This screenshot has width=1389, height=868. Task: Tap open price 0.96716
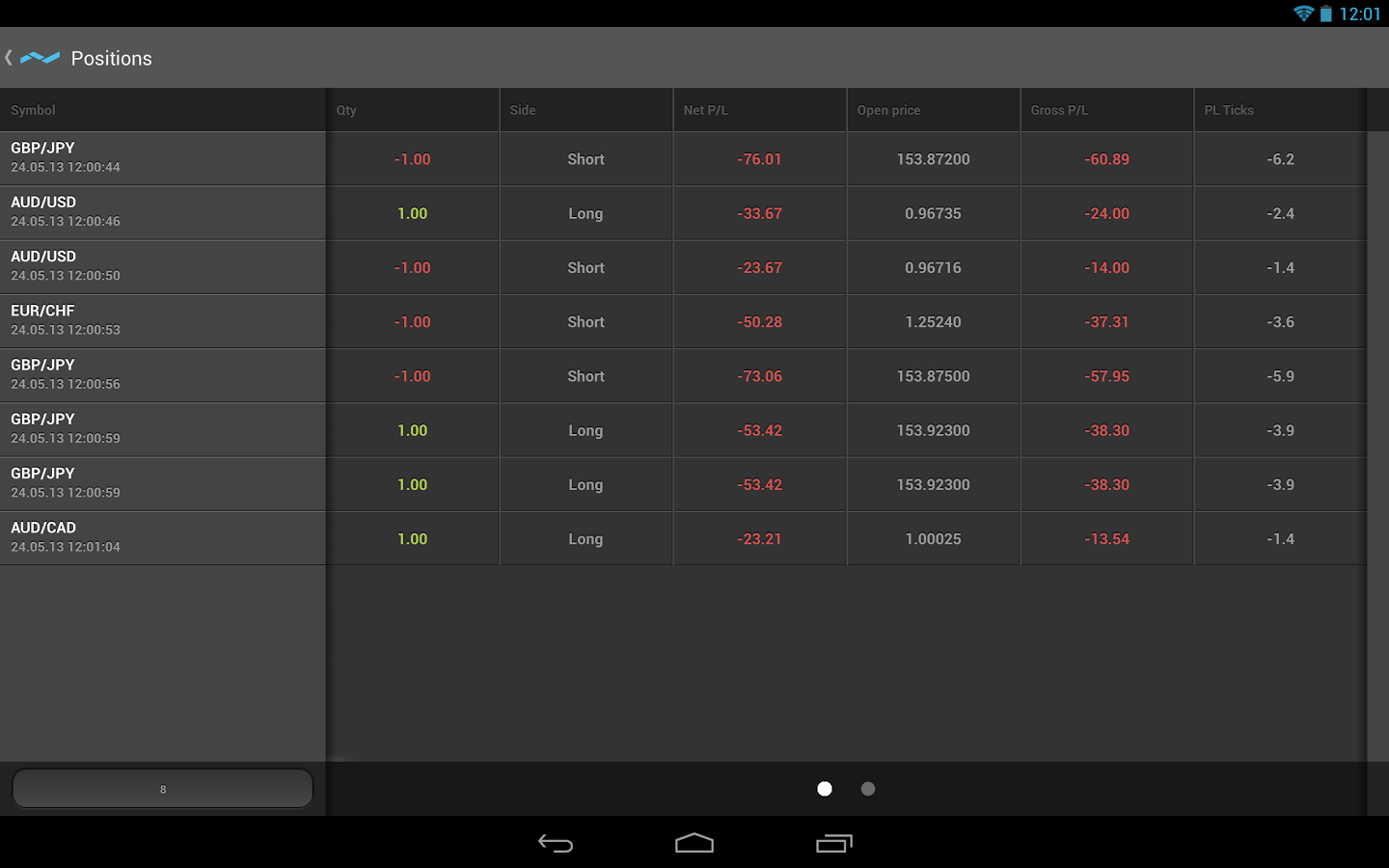pos(933,267)
